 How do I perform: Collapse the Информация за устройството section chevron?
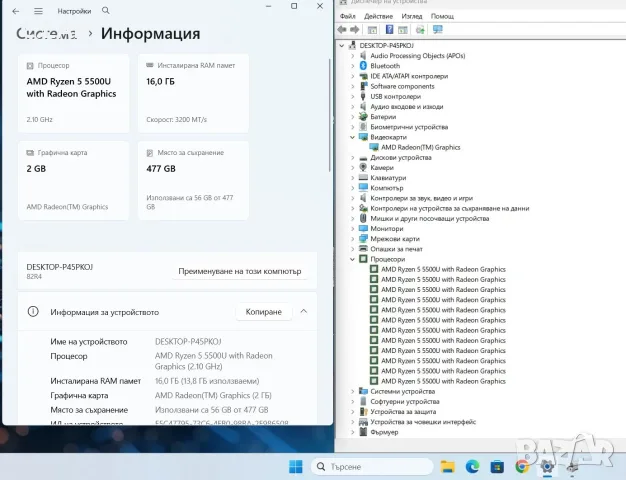(x=304, y=311)
